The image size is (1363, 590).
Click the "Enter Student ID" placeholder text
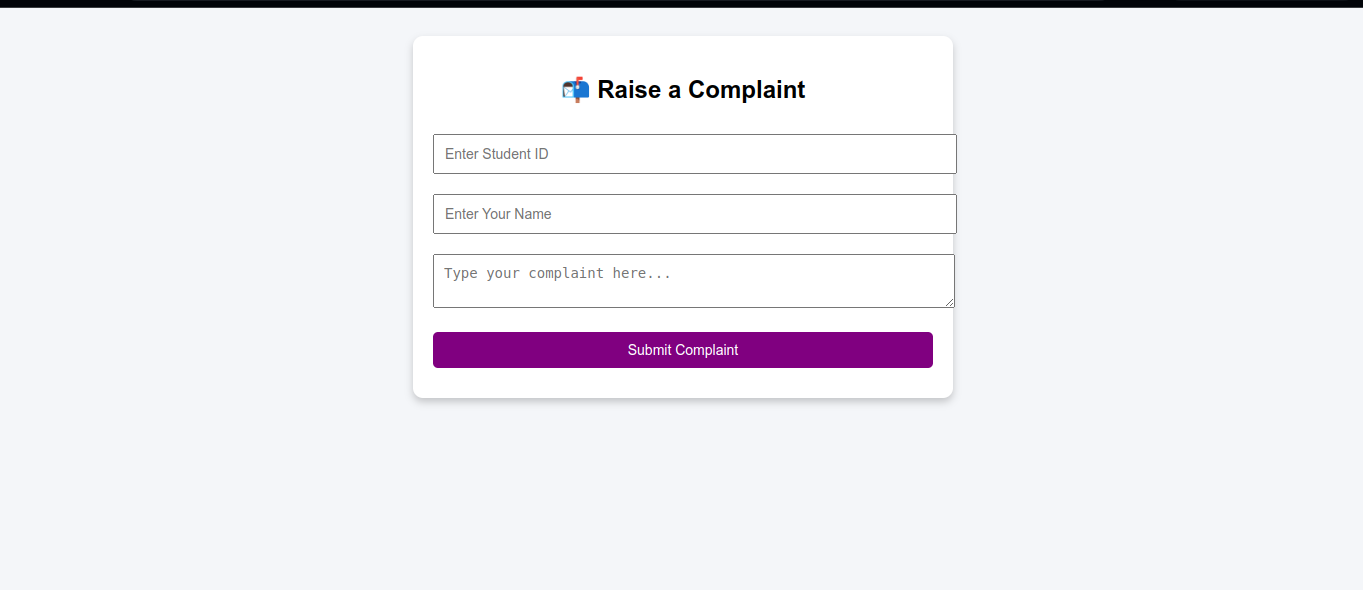click(x=497, y=154)
